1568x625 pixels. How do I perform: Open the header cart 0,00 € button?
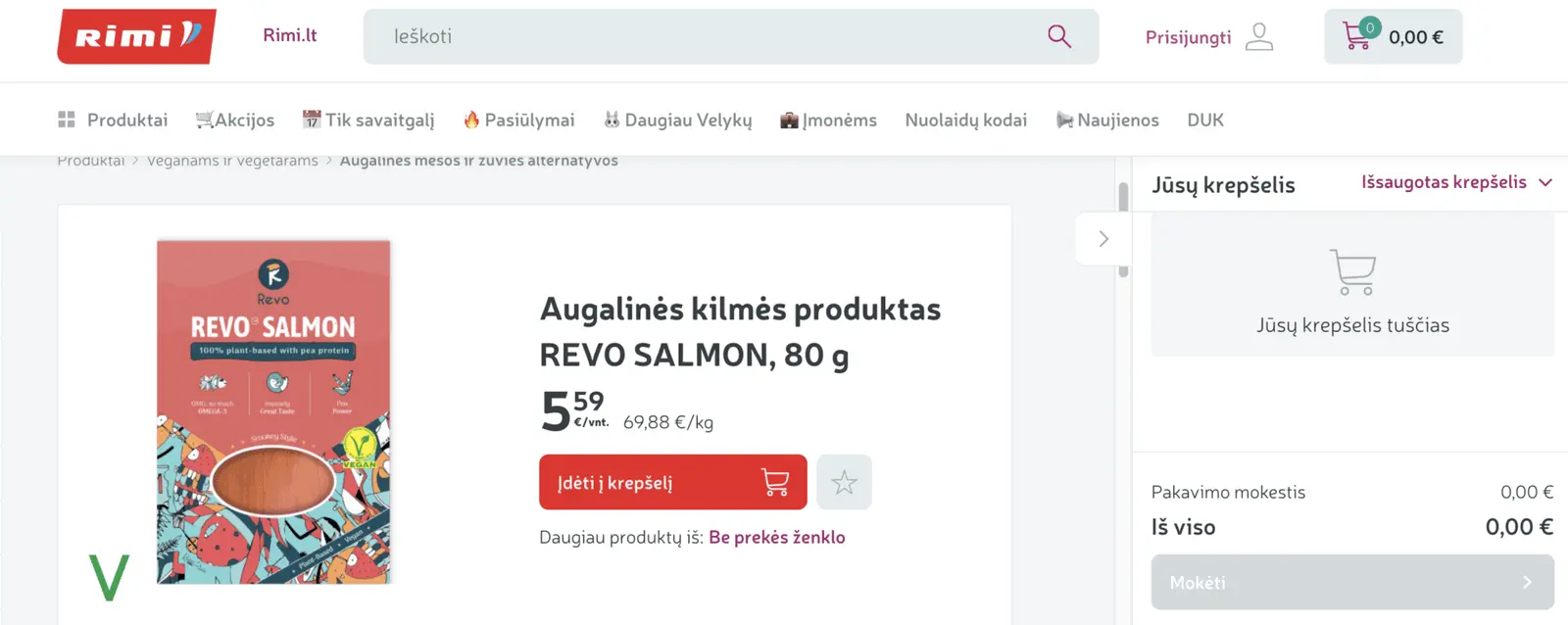pos(1393,36)
